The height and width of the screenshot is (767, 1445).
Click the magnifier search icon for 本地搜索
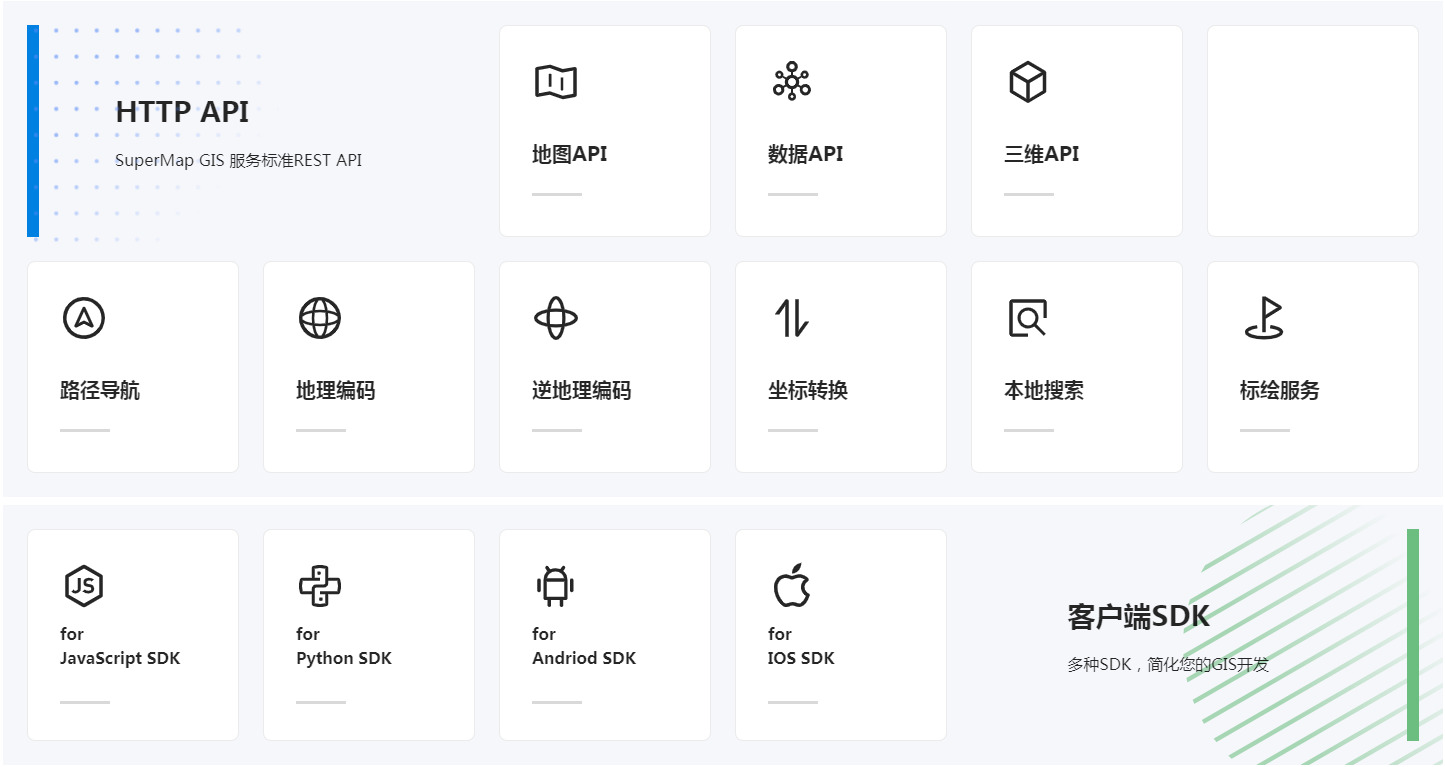1027,318
